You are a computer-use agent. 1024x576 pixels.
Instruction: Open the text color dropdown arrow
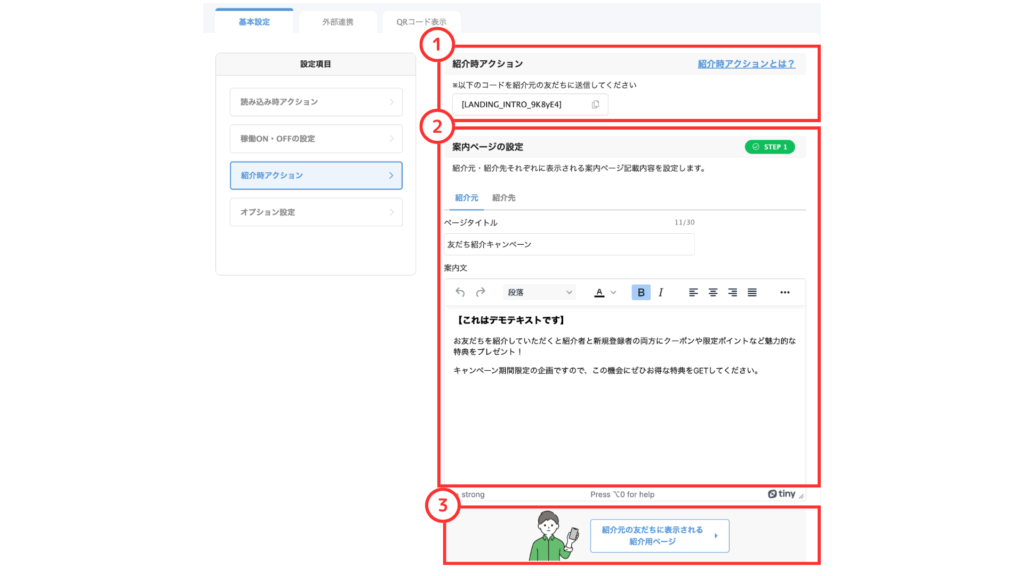(613, 293)
